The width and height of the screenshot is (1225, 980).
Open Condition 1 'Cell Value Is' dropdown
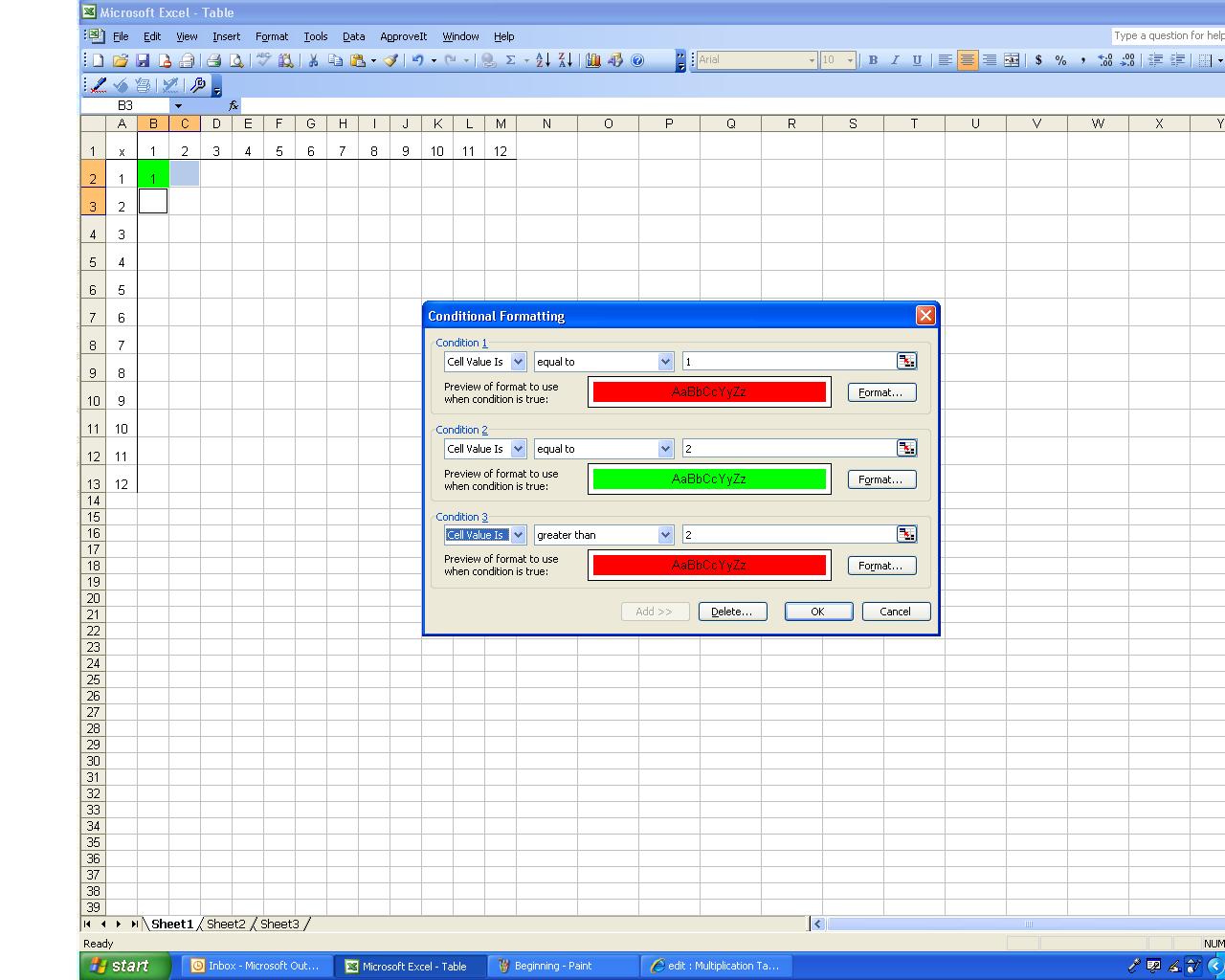[518, 362]
